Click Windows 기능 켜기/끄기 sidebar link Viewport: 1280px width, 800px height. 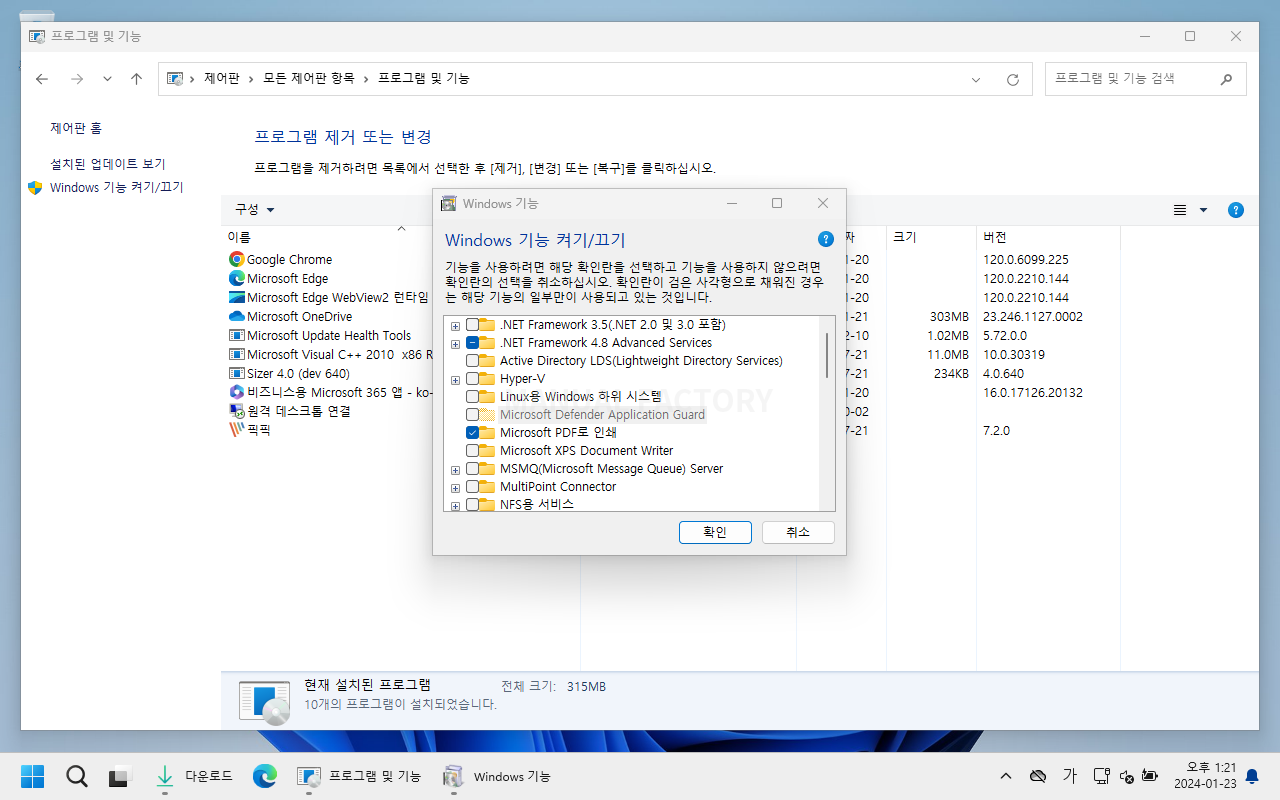(117, 187)
